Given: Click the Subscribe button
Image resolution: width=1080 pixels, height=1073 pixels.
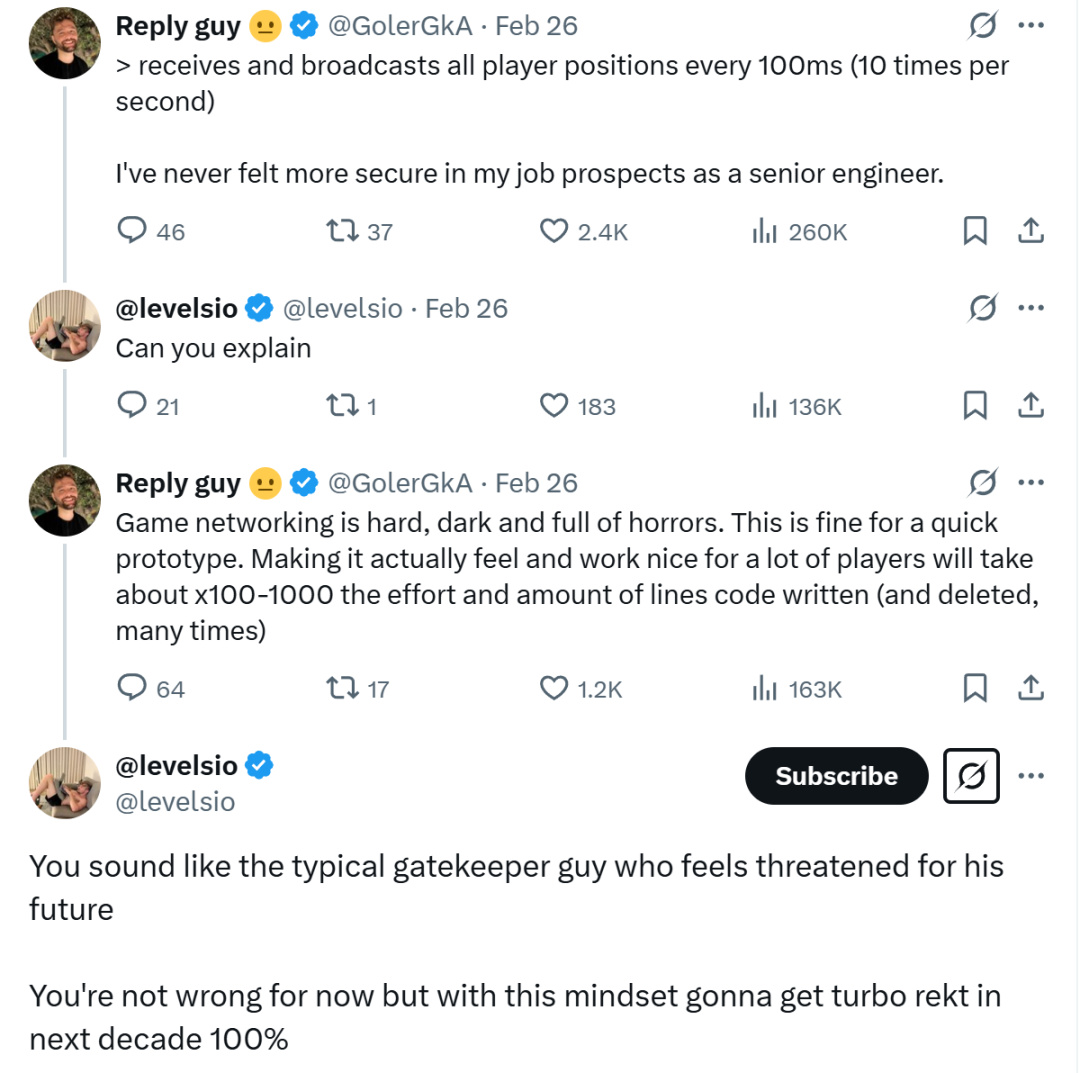Looking at the screenshot, I should [x=836, y=776].
